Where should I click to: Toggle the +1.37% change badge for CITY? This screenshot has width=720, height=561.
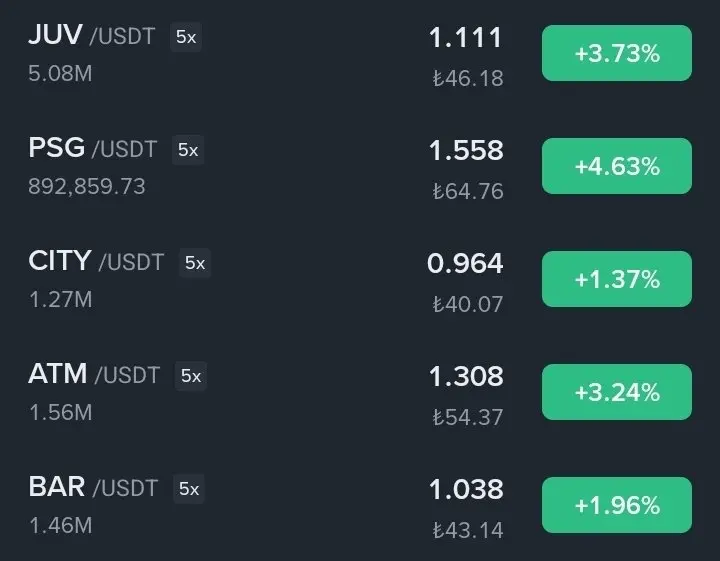click(617, 279)
